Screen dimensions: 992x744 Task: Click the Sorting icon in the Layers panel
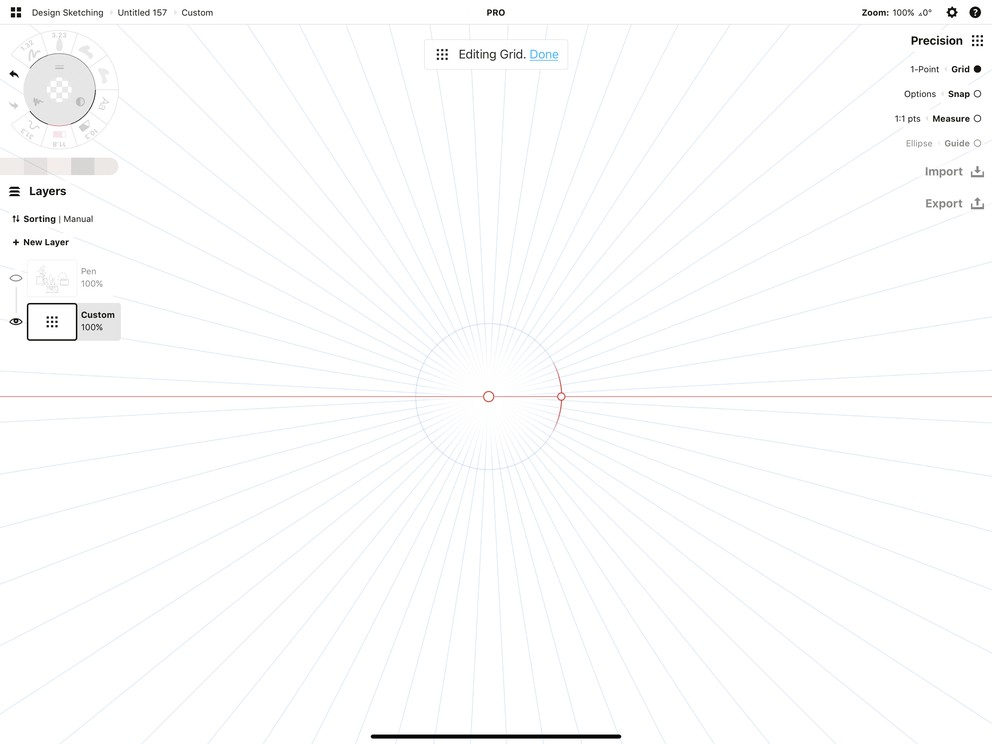click(x=14, y=218)
